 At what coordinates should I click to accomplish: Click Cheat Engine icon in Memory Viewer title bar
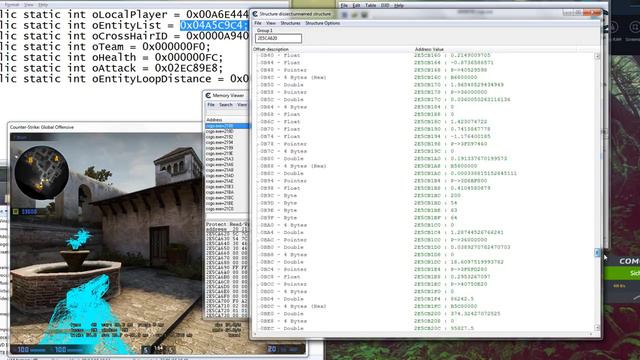[x=208, y=96]
